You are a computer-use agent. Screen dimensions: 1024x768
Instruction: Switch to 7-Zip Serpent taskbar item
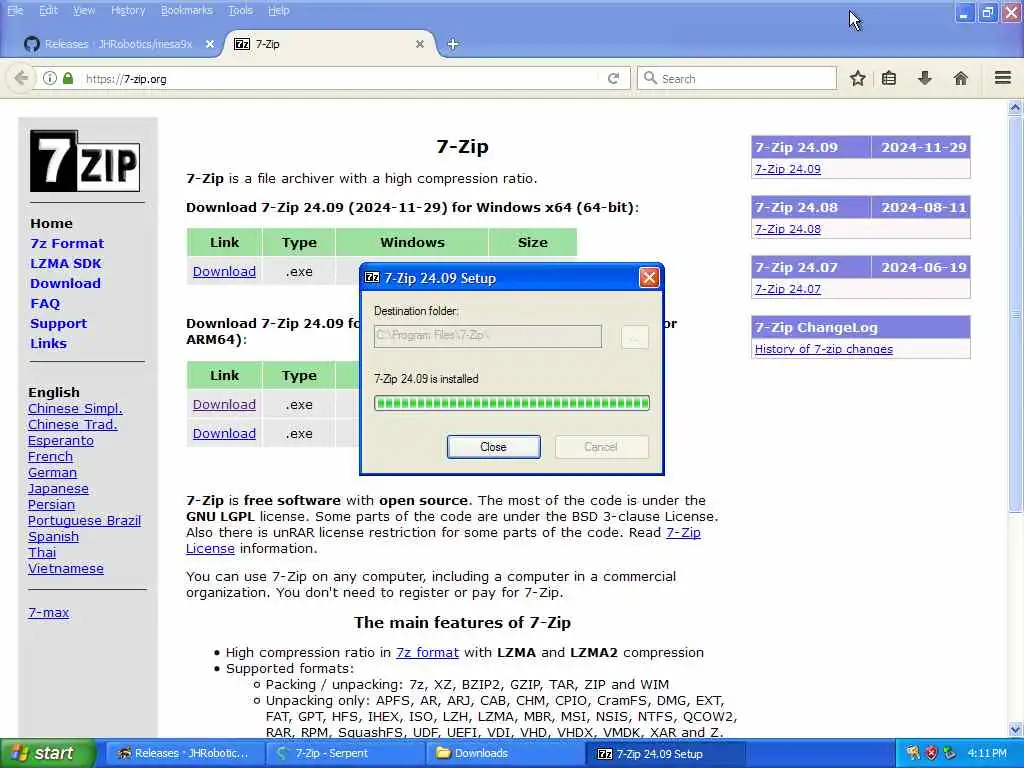[346, 753]
